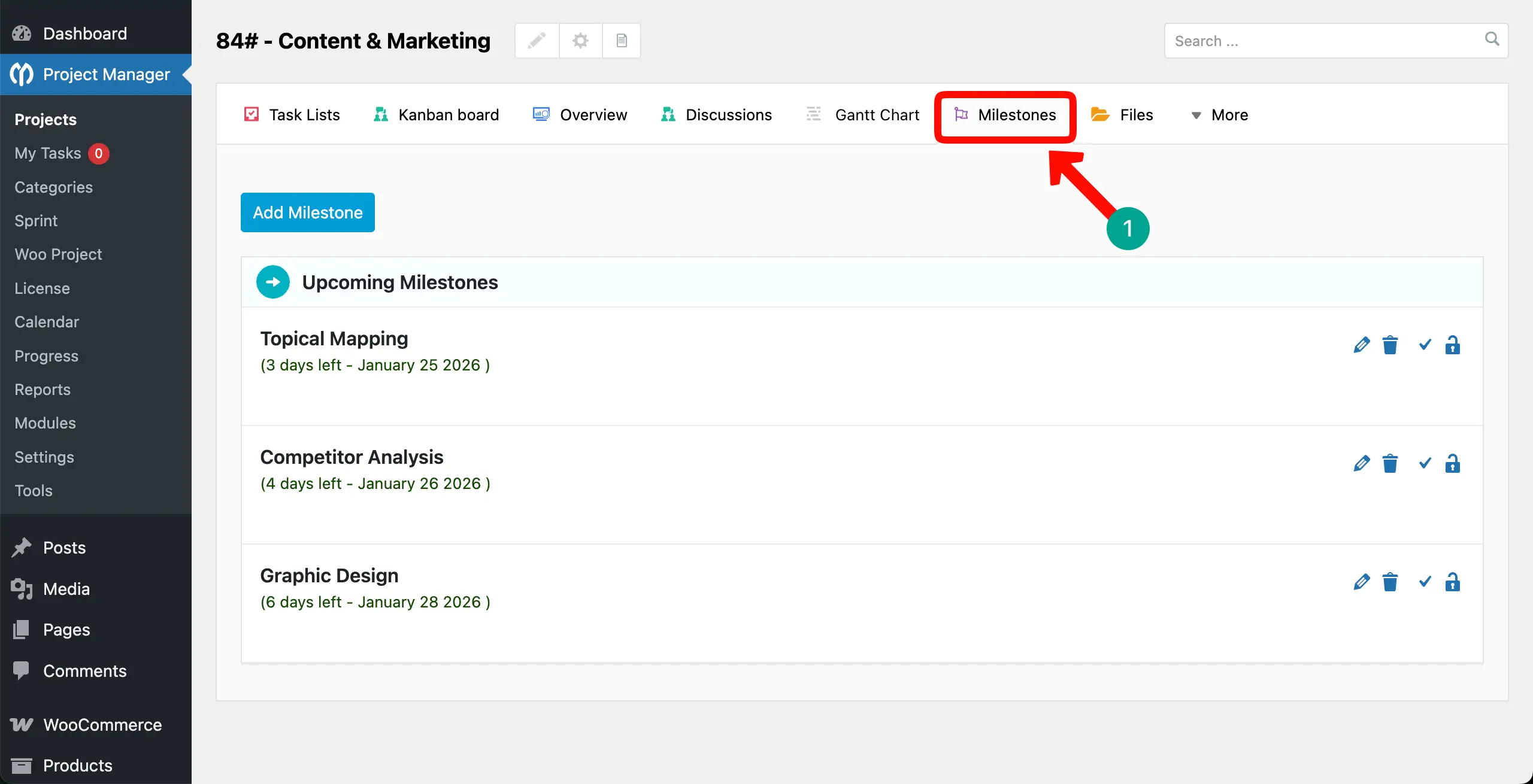This screenshot has width=1533, height=784.
Task: Click the project document icon
Action: coord(622,41)
